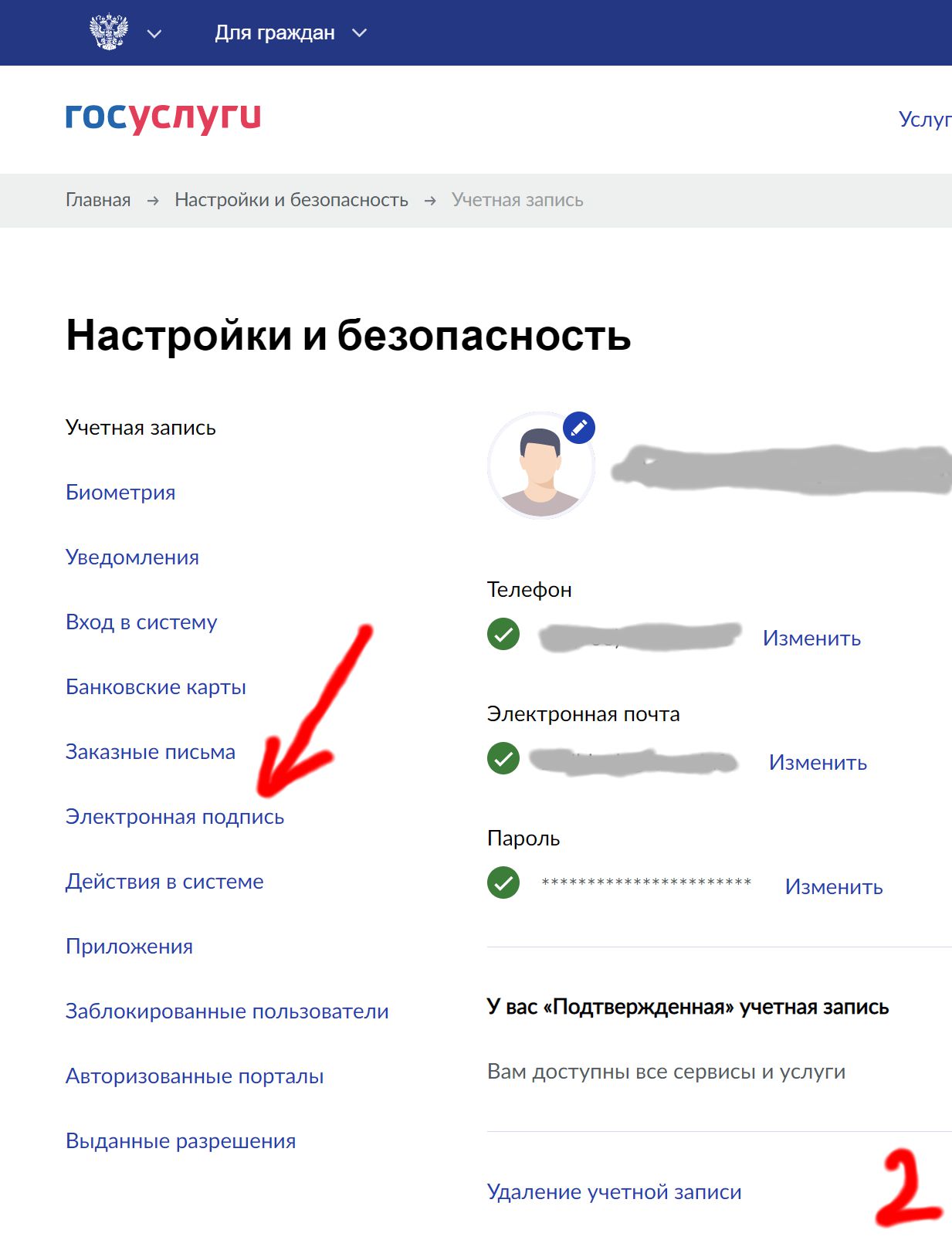
Task: Click «Изменить» next to the email address
Action: 818,763
